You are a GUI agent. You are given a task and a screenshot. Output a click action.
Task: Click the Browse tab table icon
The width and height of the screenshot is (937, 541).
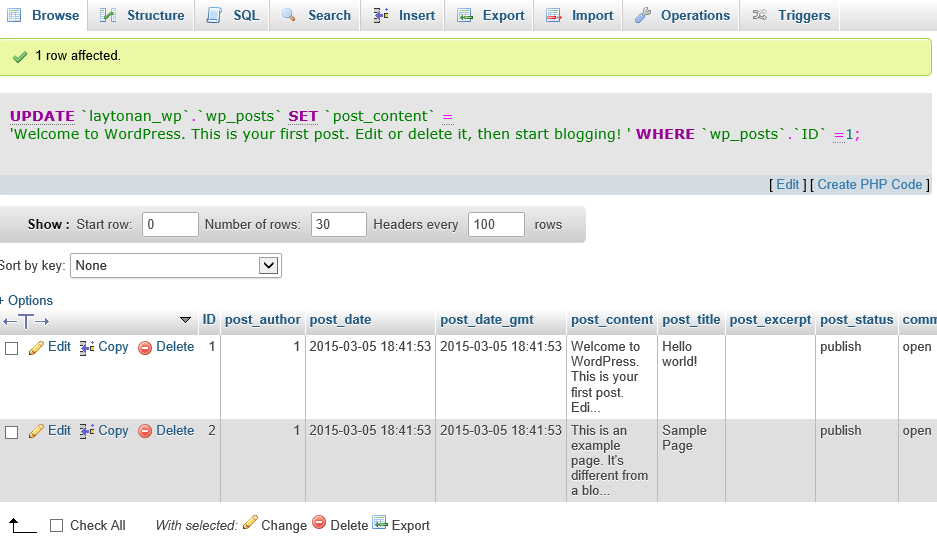click(x=14, y=15)
